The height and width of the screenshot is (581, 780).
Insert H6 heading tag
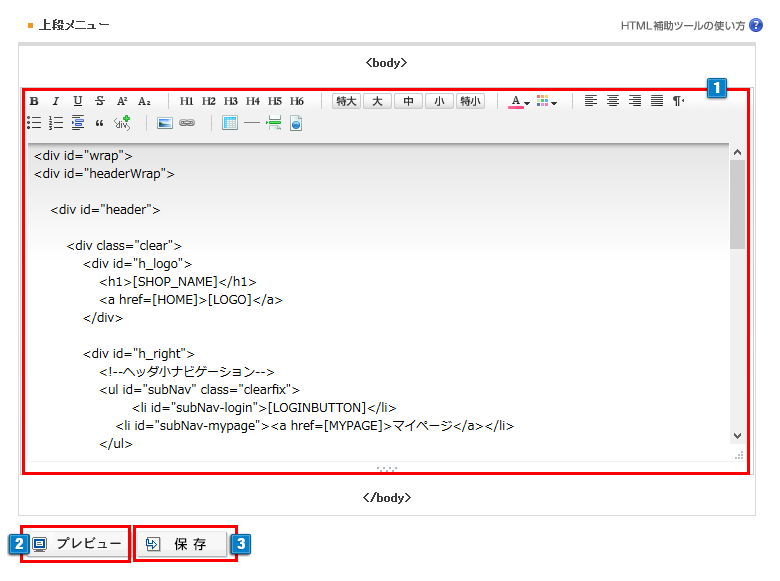[297, 101]
